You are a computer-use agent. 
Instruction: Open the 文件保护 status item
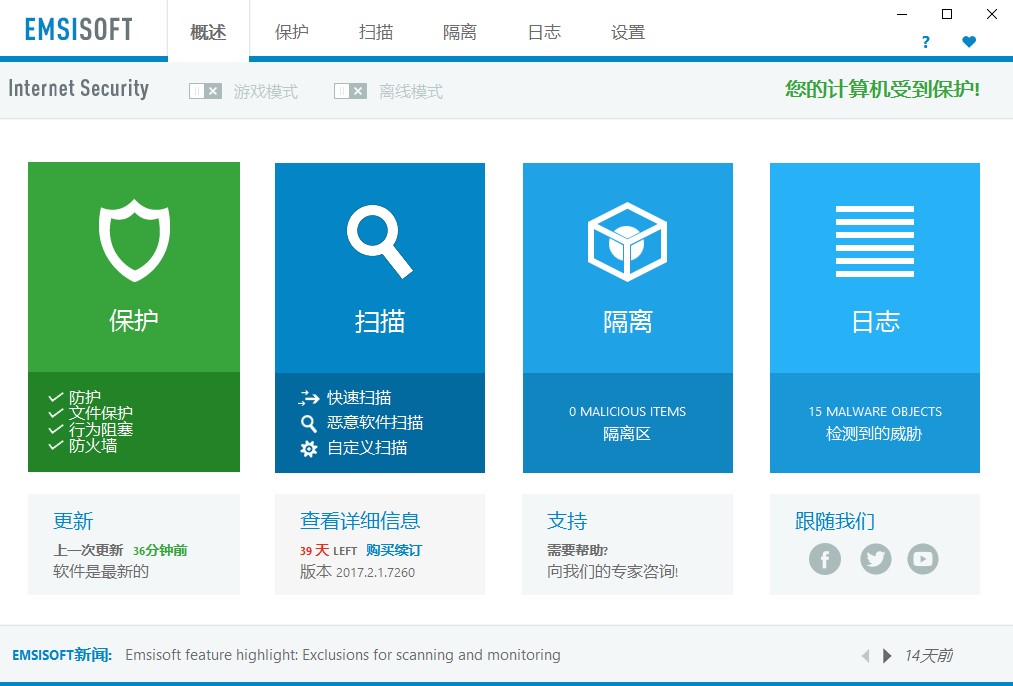(x=90, y=413)
